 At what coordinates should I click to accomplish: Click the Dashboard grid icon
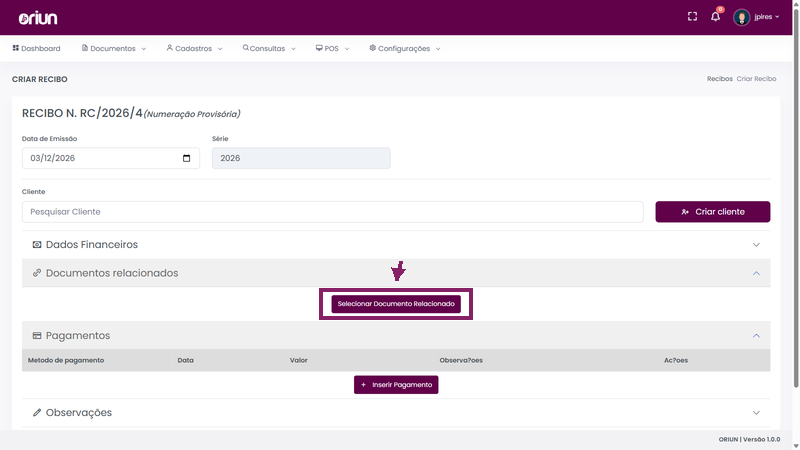[x=15, y=48]
